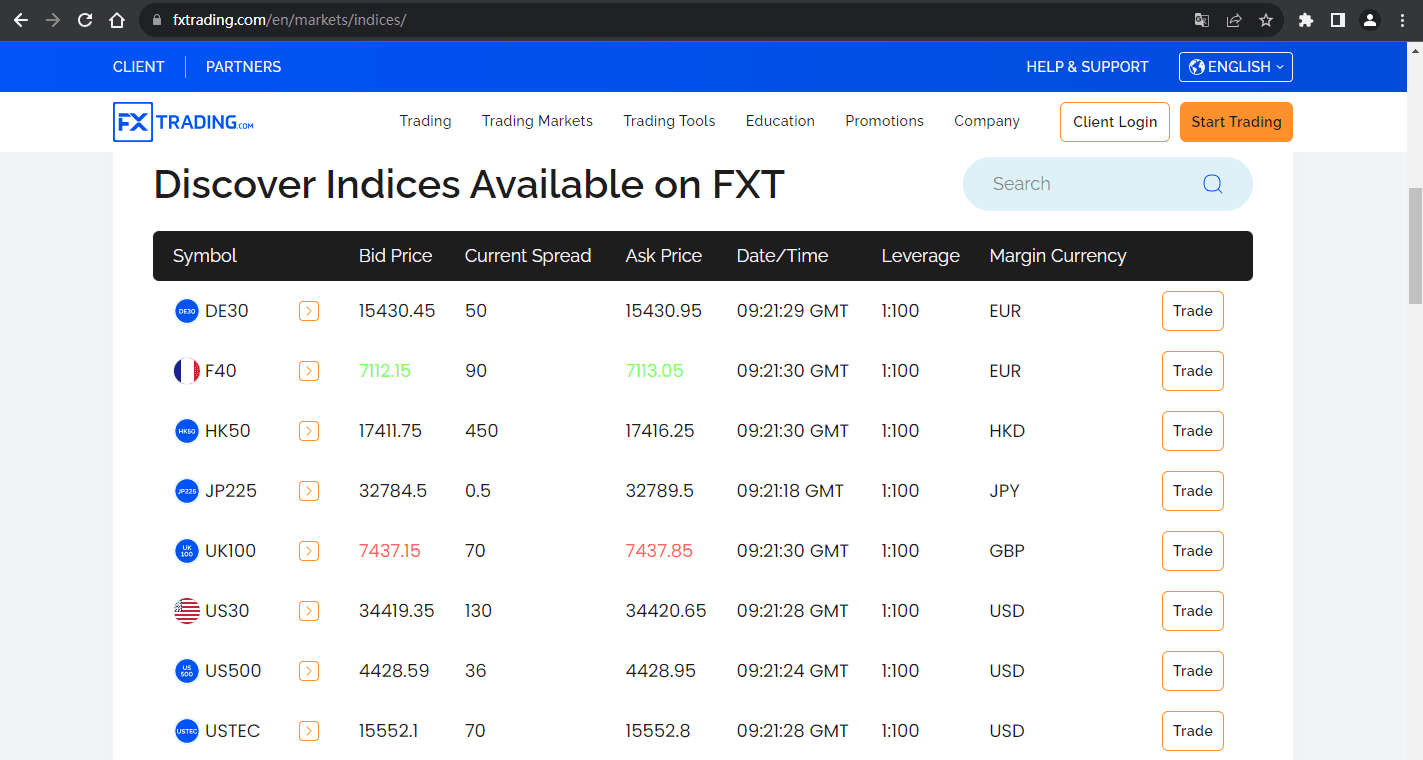The image size is (1423, 760).
Task: Expand the JP225 row details arrow
Action: pyautogui.click(x=309, y=491)
